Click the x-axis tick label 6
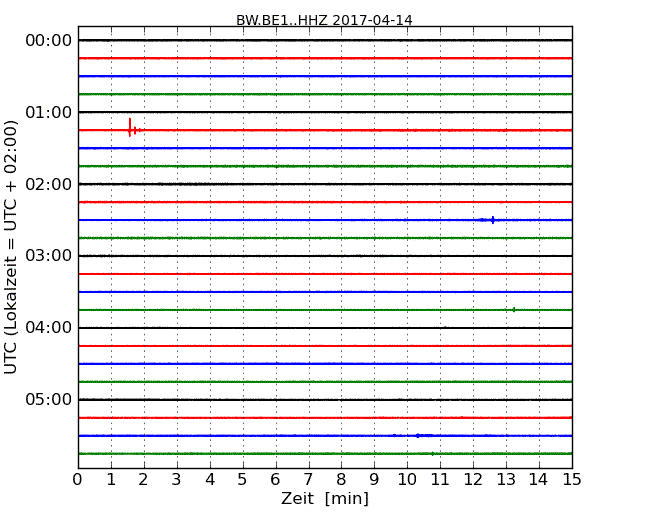650x520 pixels. coord(275,480)
